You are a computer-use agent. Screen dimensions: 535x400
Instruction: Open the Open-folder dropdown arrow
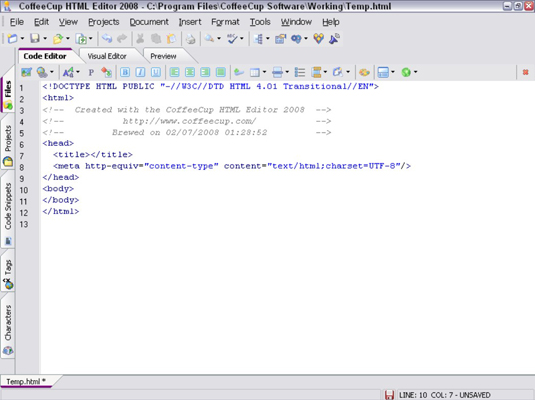click(x=68, y=39)
